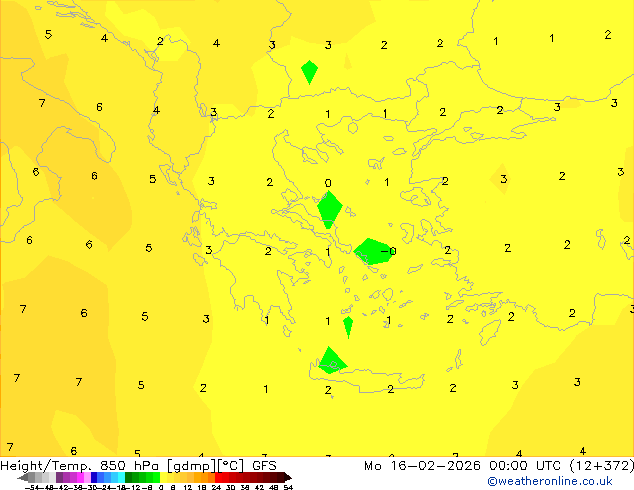Click the narrow green patch in the Cyclades
The image size is (634, 490).
pos(348,327)
